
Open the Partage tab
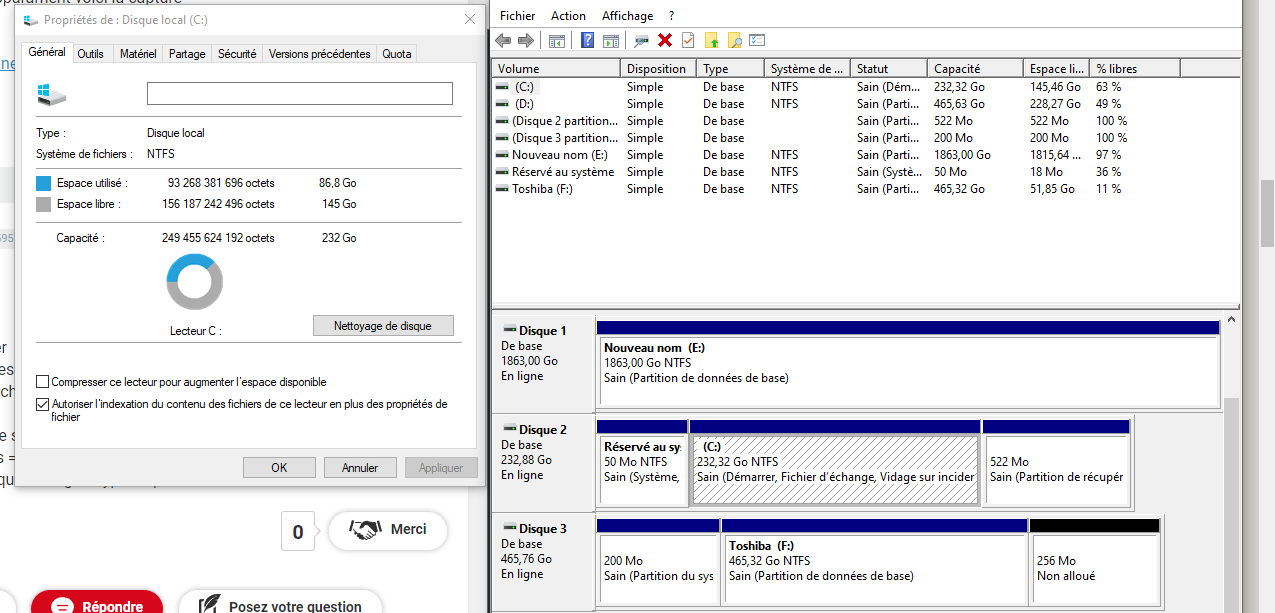(187, 54)
